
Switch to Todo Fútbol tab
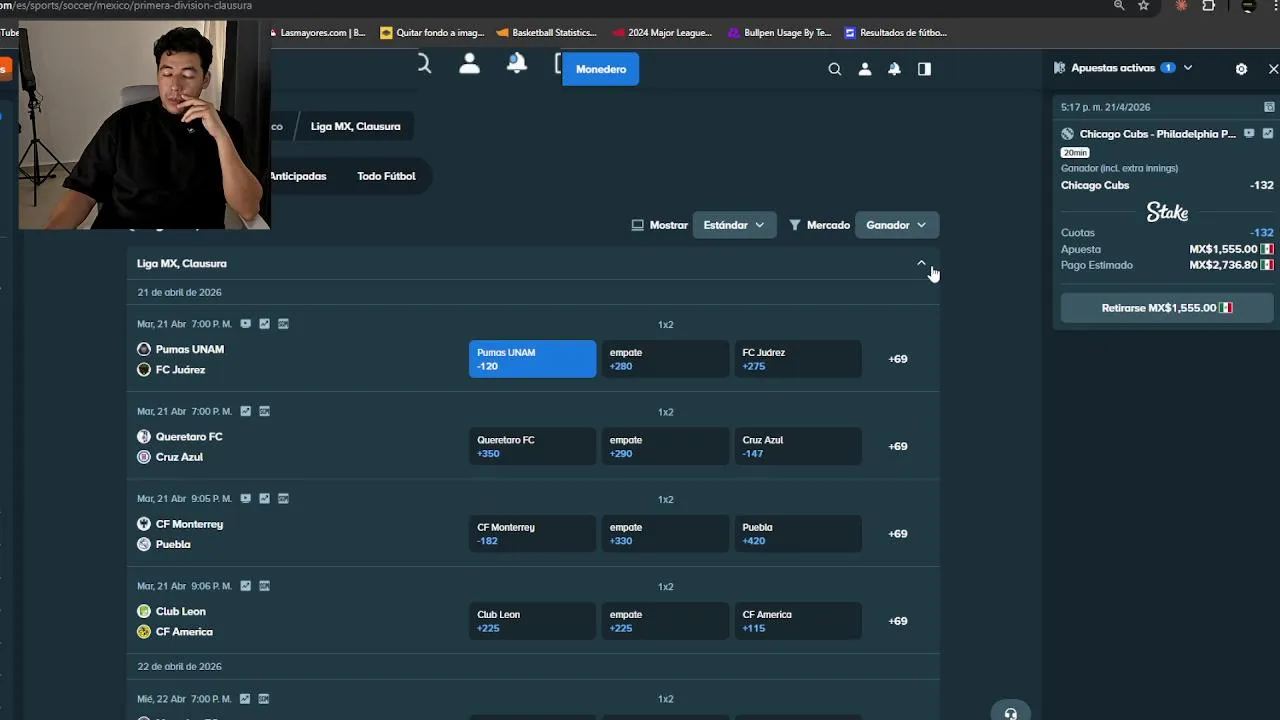pyautogui.click(x=386, y=176)
